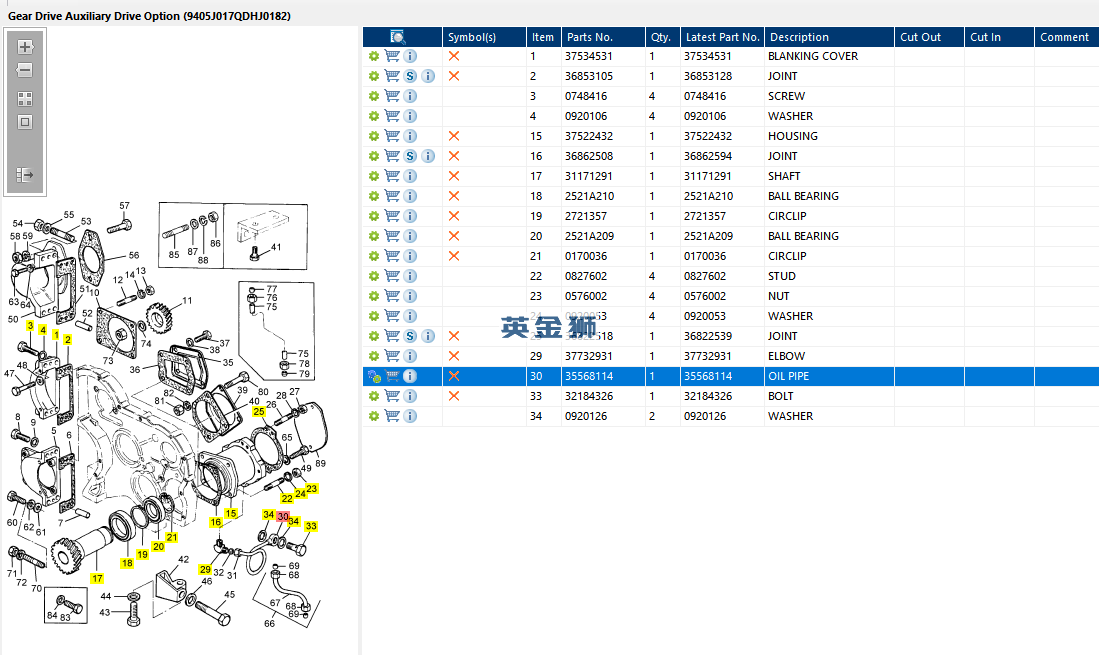Add BALL BEARING 2521A209 to the cart
The width and height of the screenshot is (1099, 655).
click(x=392, y=236)
